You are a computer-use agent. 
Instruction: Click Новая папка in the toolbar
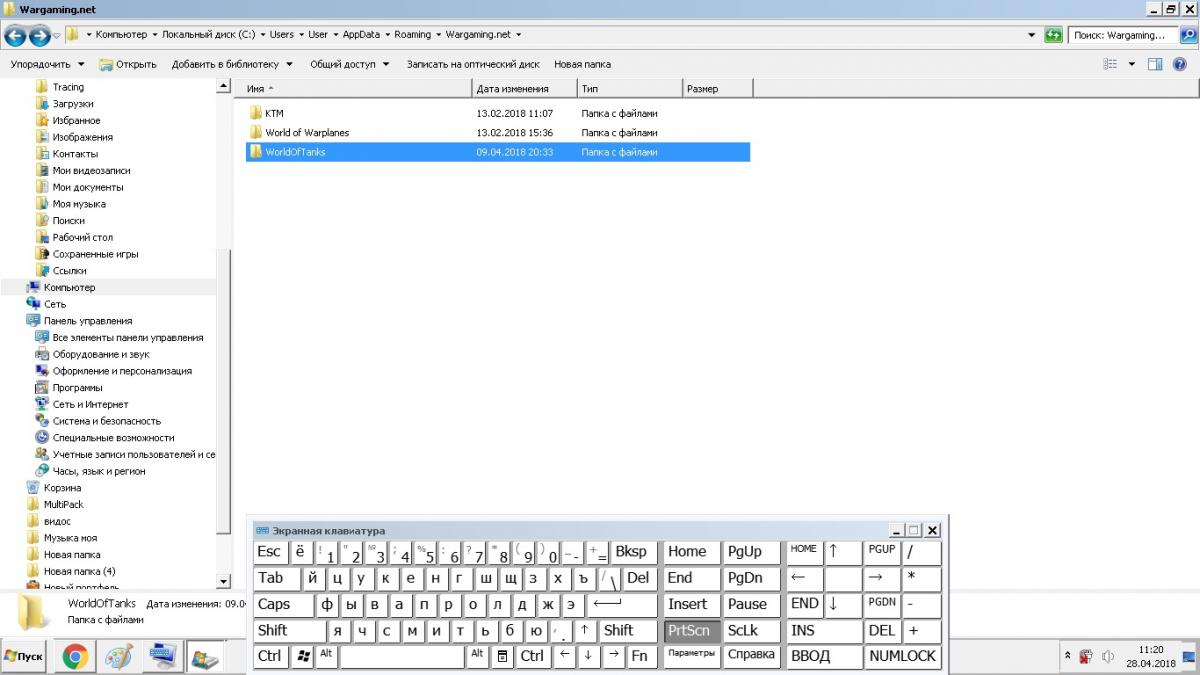(x=582, y=64)
